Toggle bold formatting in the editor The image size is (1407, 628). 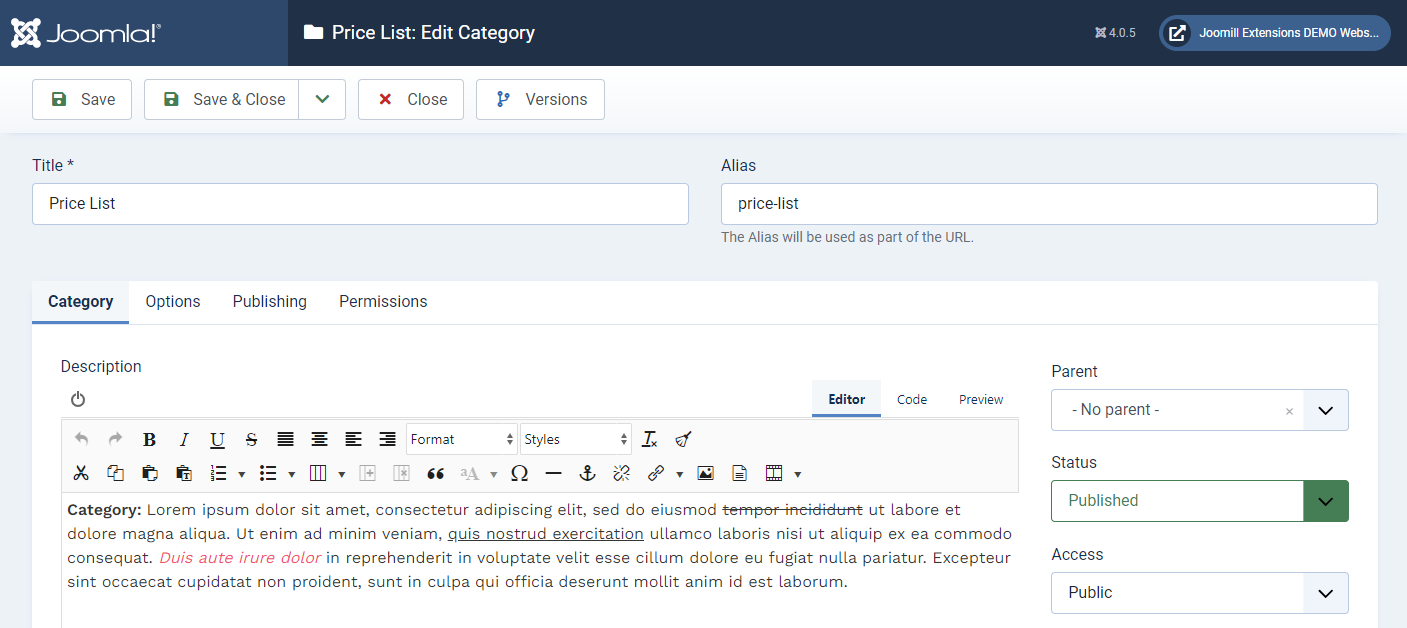(x=150, y=439)
